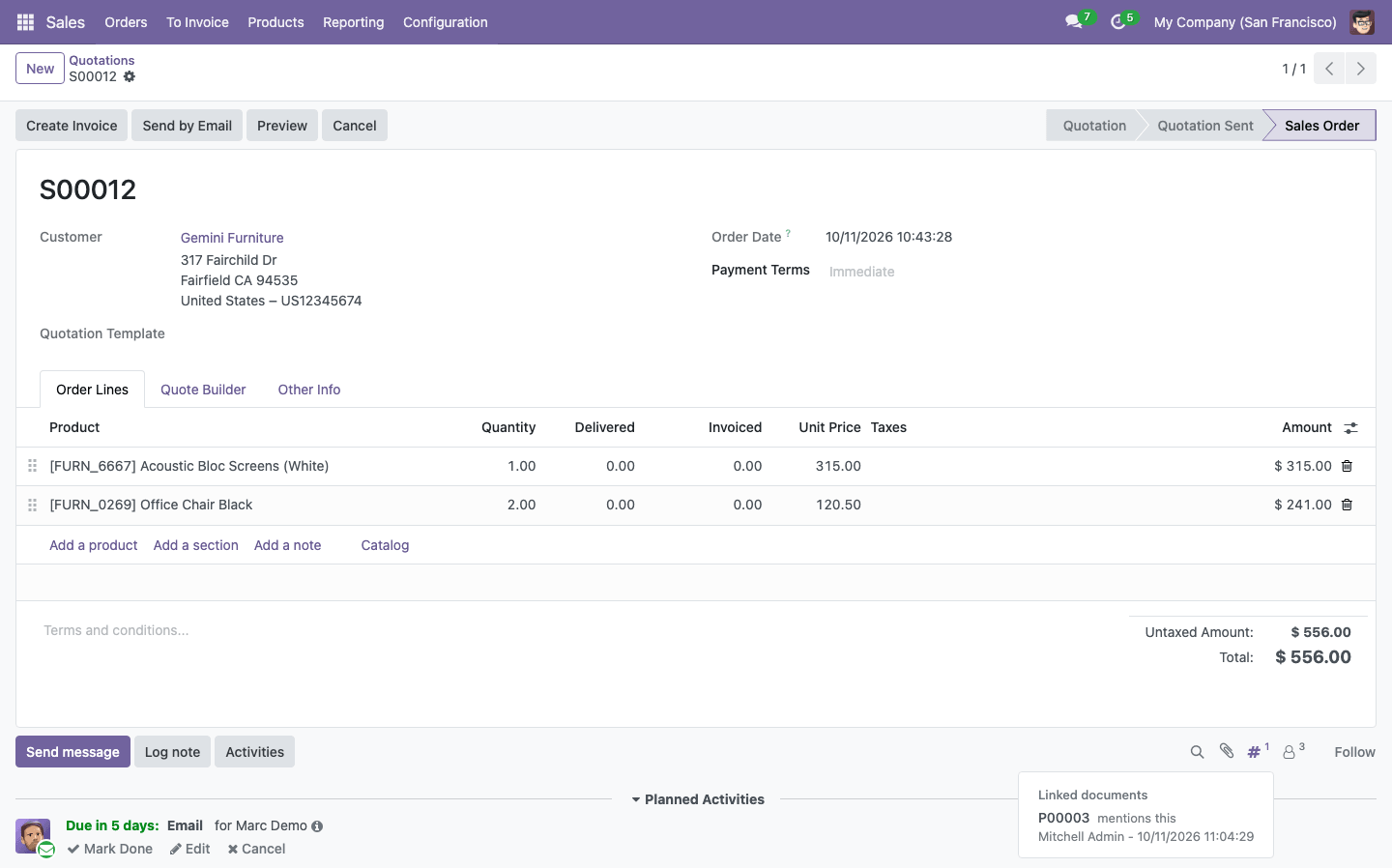Image resolution: width=1392 pixels, height=868 pixels.
Task: Open the Catalog link
Action: coord(385,545)
